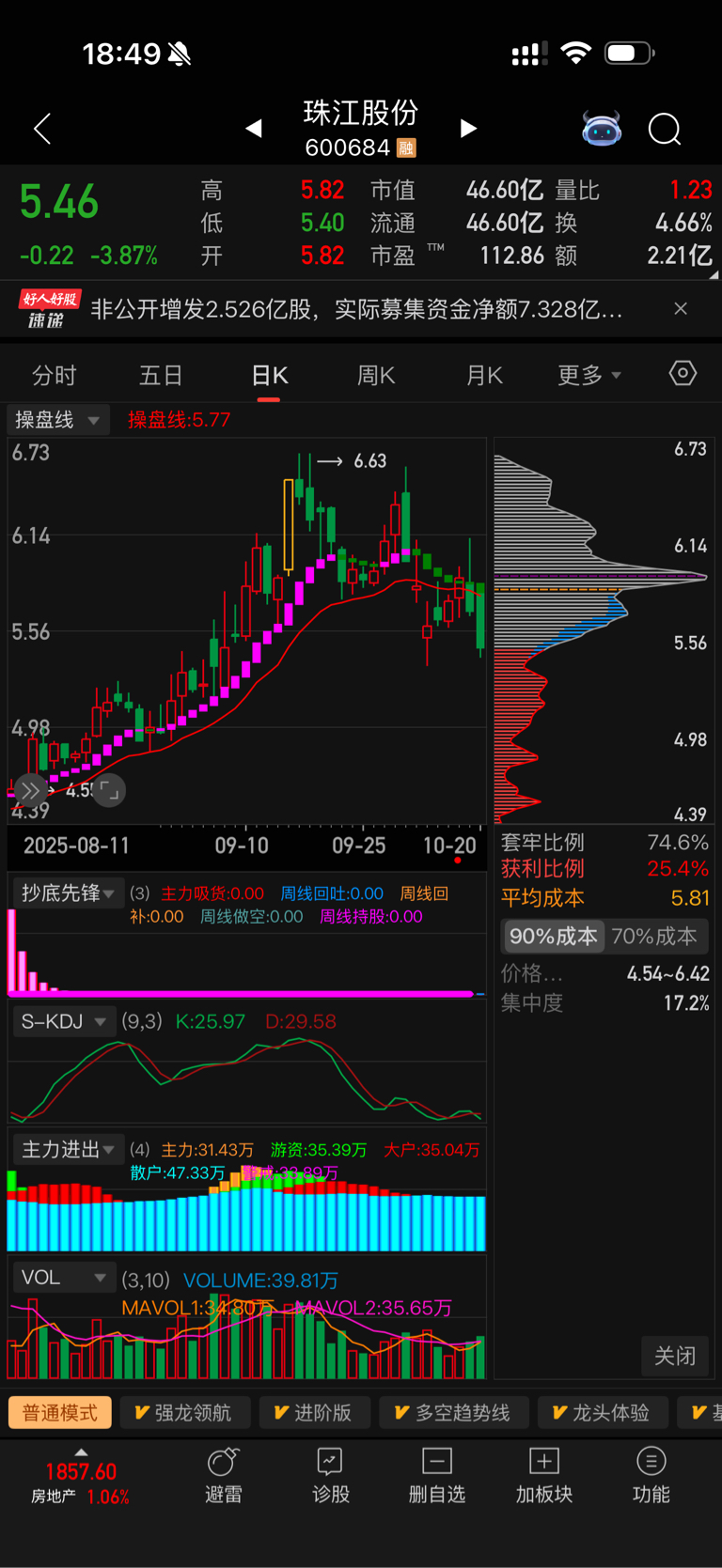Tap the 2025-08-11 start date label
722x1568 pixels.
[76, 846]
